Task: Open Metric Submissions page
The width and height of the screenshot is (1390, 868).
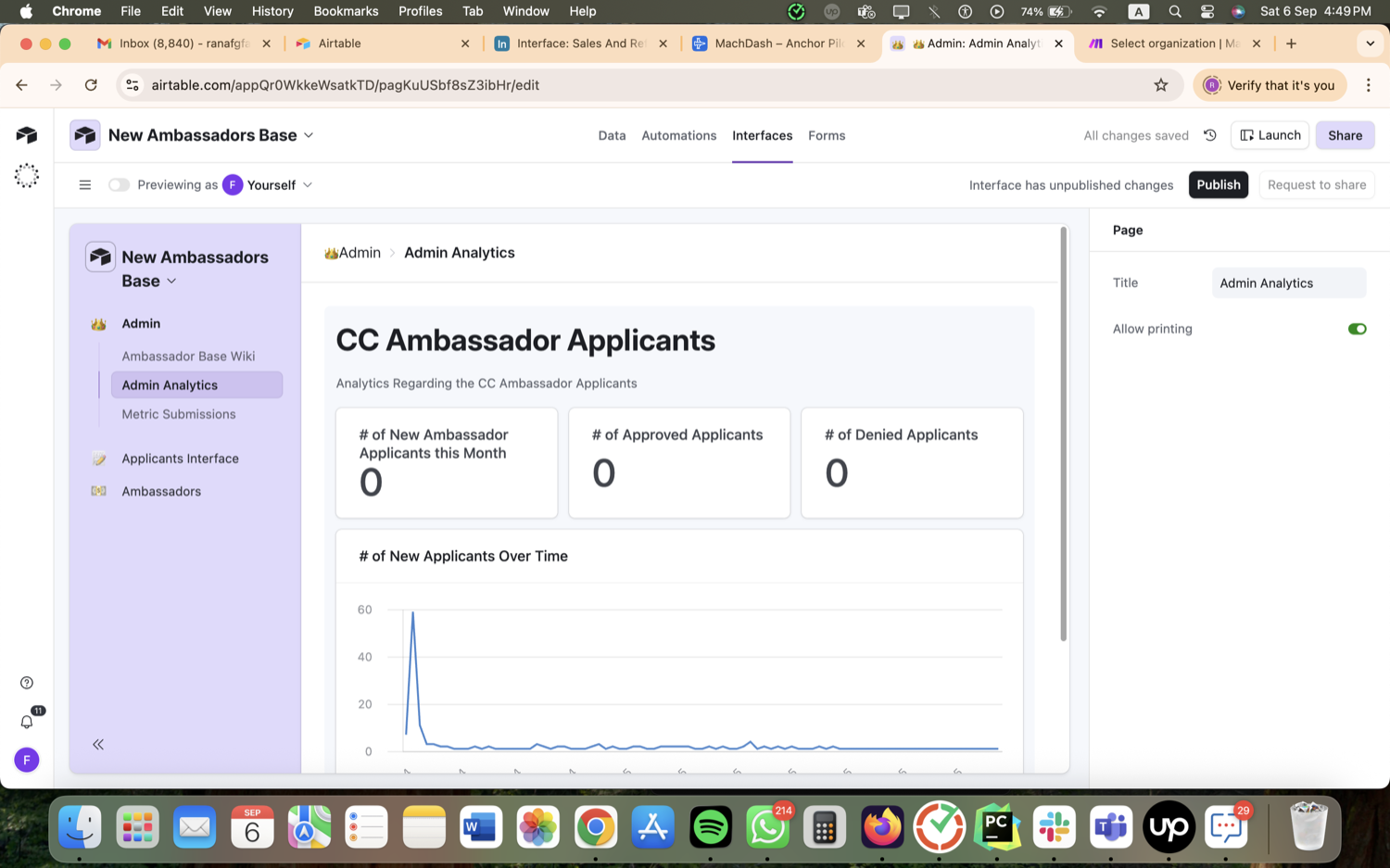Action: pyautogui.click(x=179, y=414)
